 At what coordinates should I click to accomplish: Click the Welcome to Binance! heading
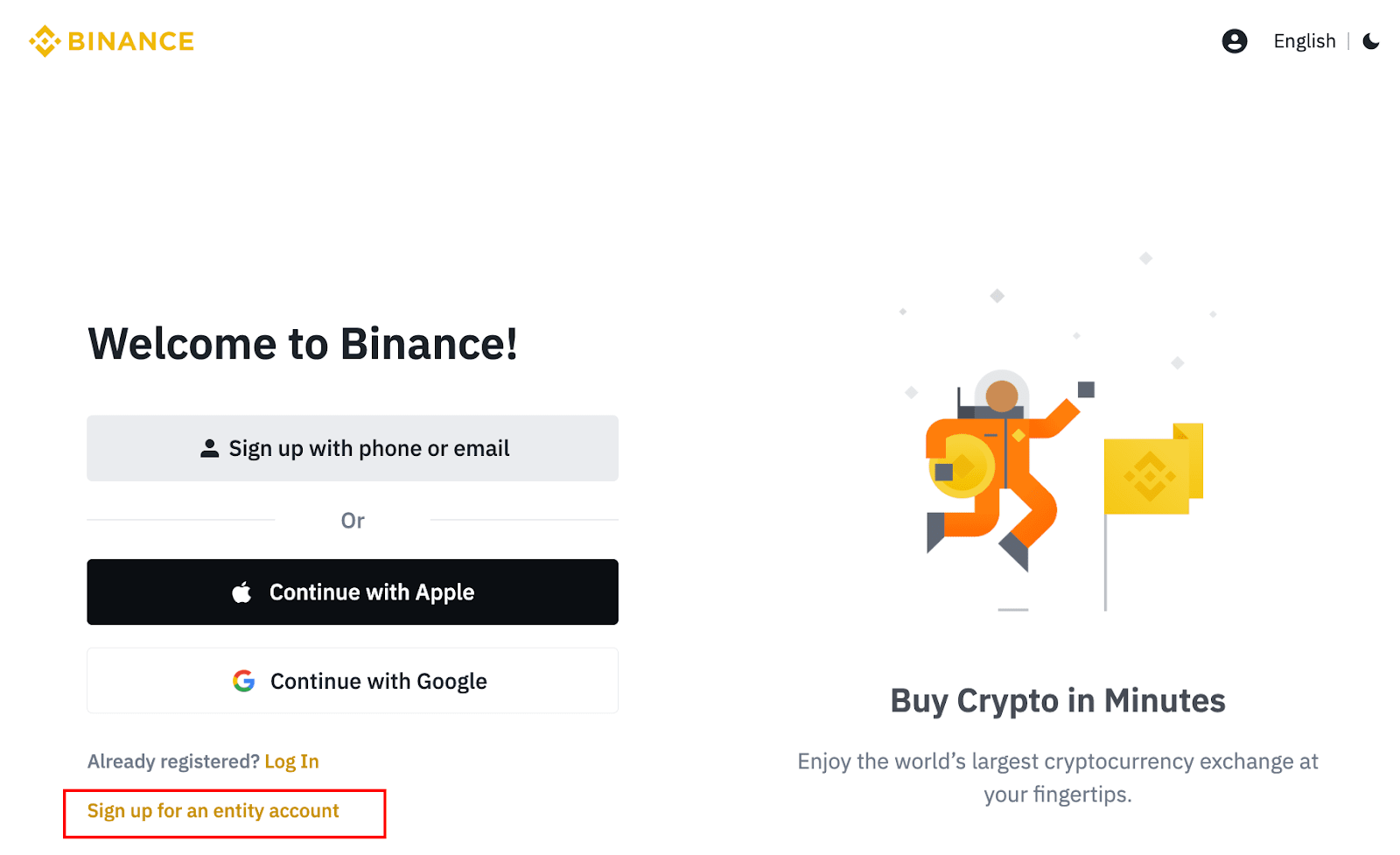pyautogui.click(x=303, y=344)
